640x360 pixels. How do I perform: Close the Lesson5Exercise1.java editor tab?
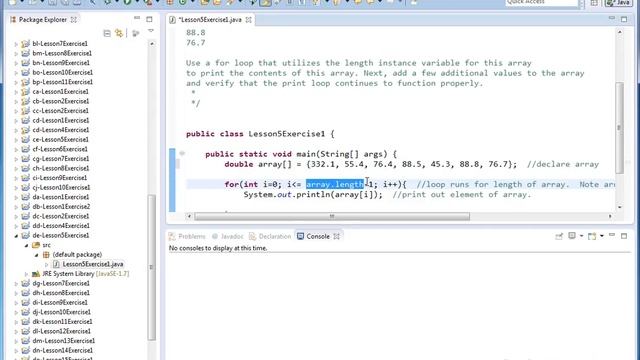tap(248, 20)
